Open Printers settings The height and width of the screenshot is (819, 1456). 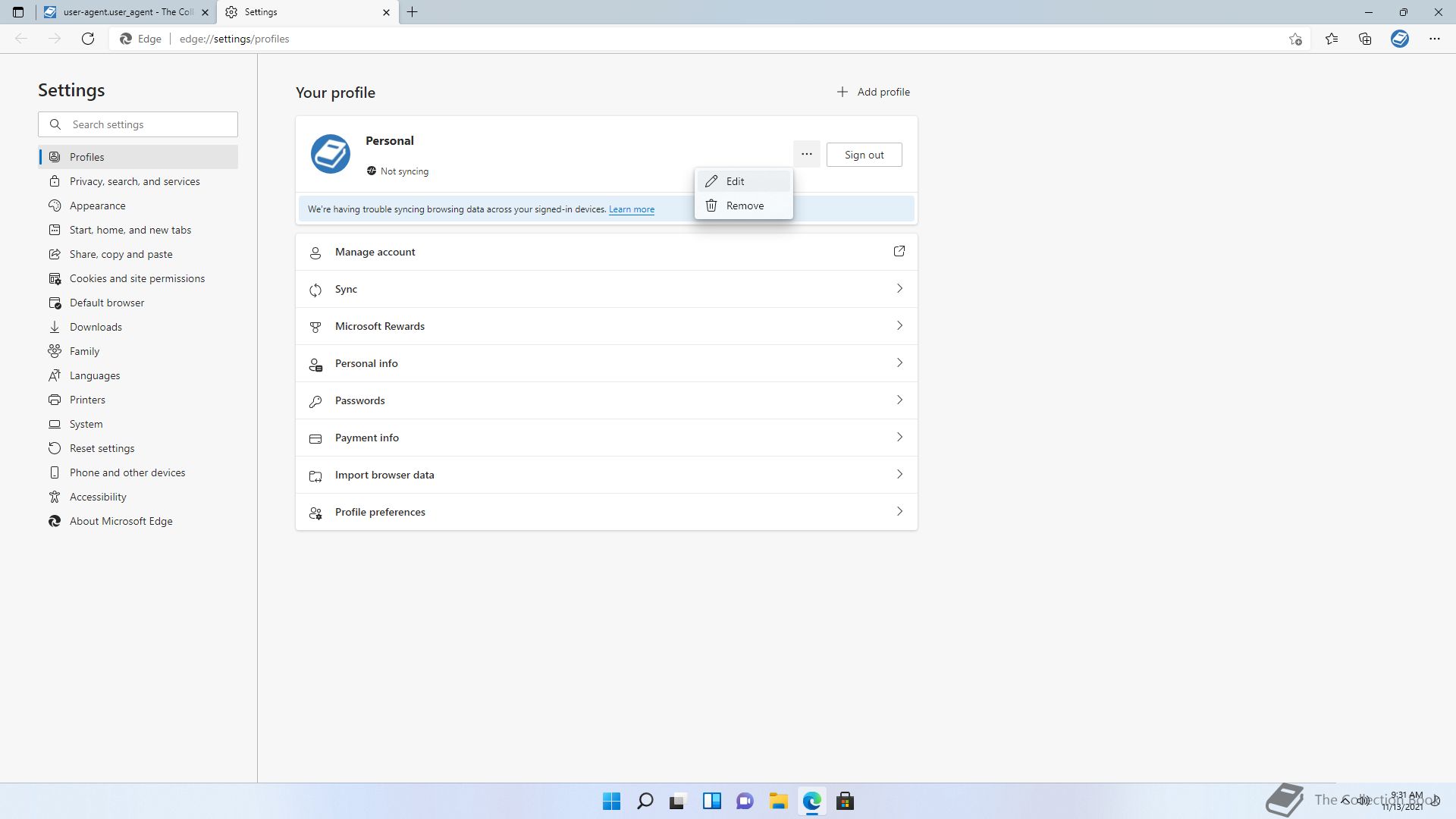coord(138,400)
